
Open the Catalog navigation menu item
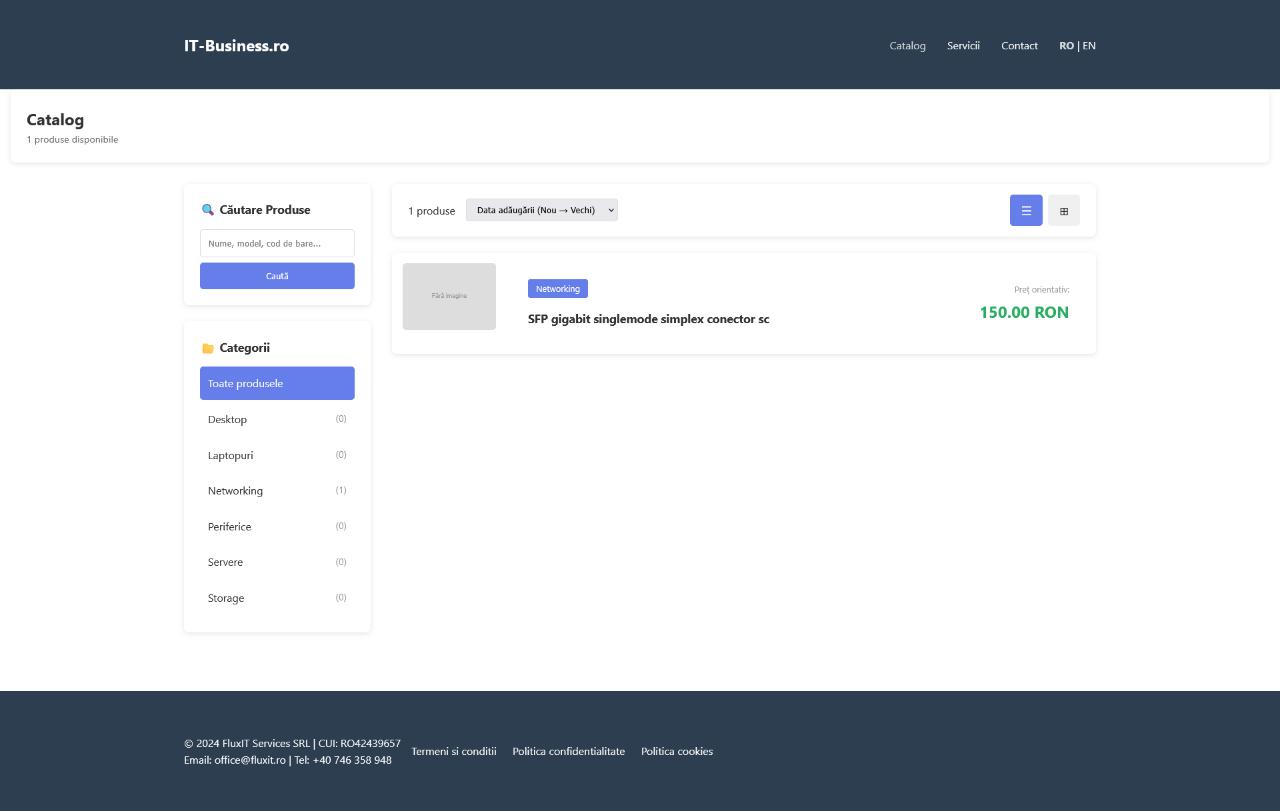coord(907,46)
